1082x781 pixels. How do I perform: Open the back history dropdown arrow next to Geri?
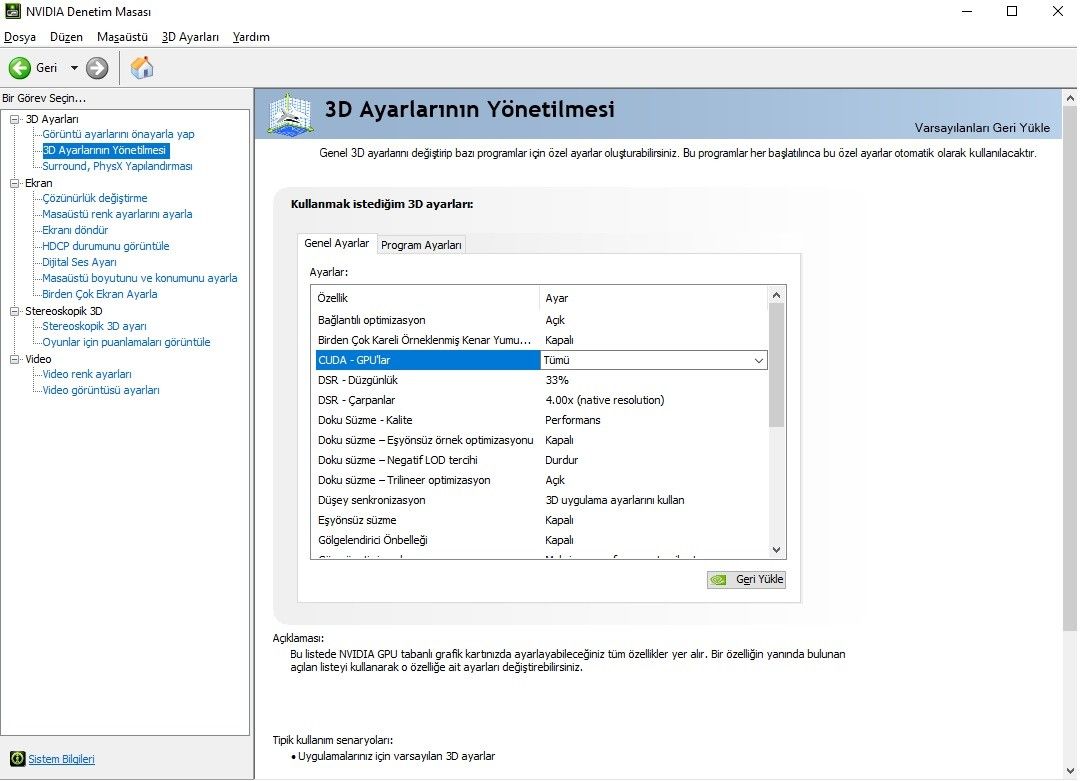pos(74,68)
